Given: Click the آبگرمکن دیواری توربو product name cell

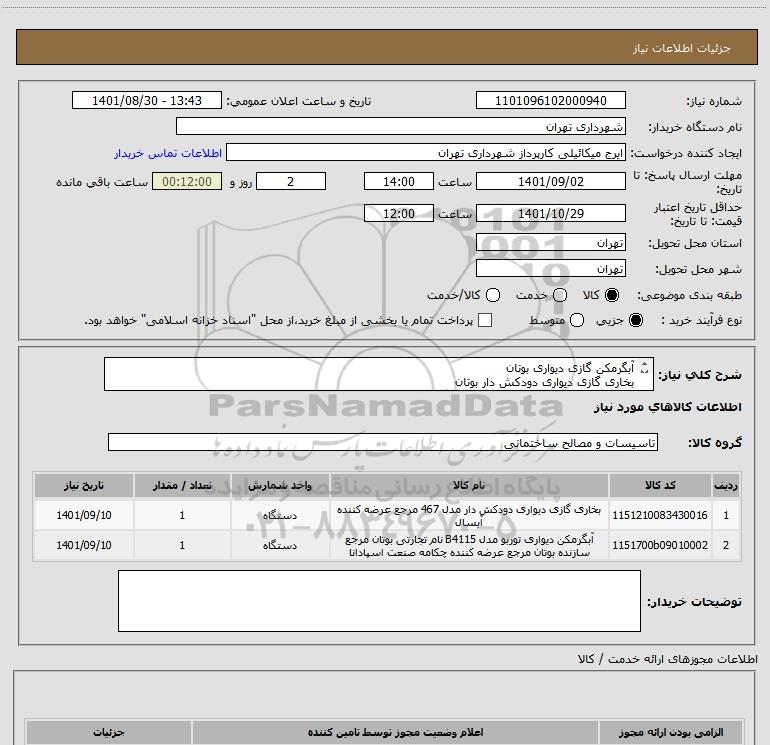Looking at the screenshot, I should pyautogui.click(x=469, y=546).
